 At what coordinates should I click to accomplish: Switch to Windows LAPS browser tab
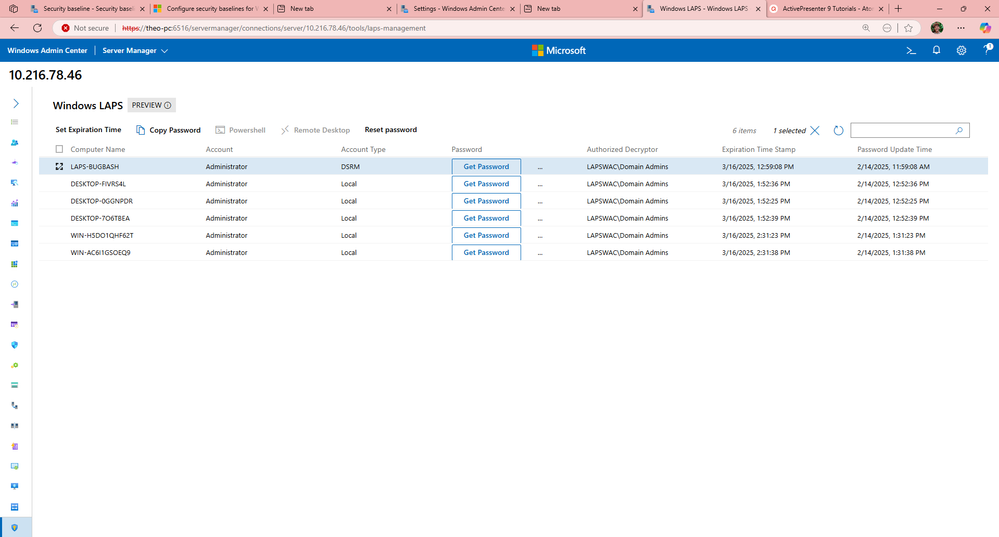point(703,9)
